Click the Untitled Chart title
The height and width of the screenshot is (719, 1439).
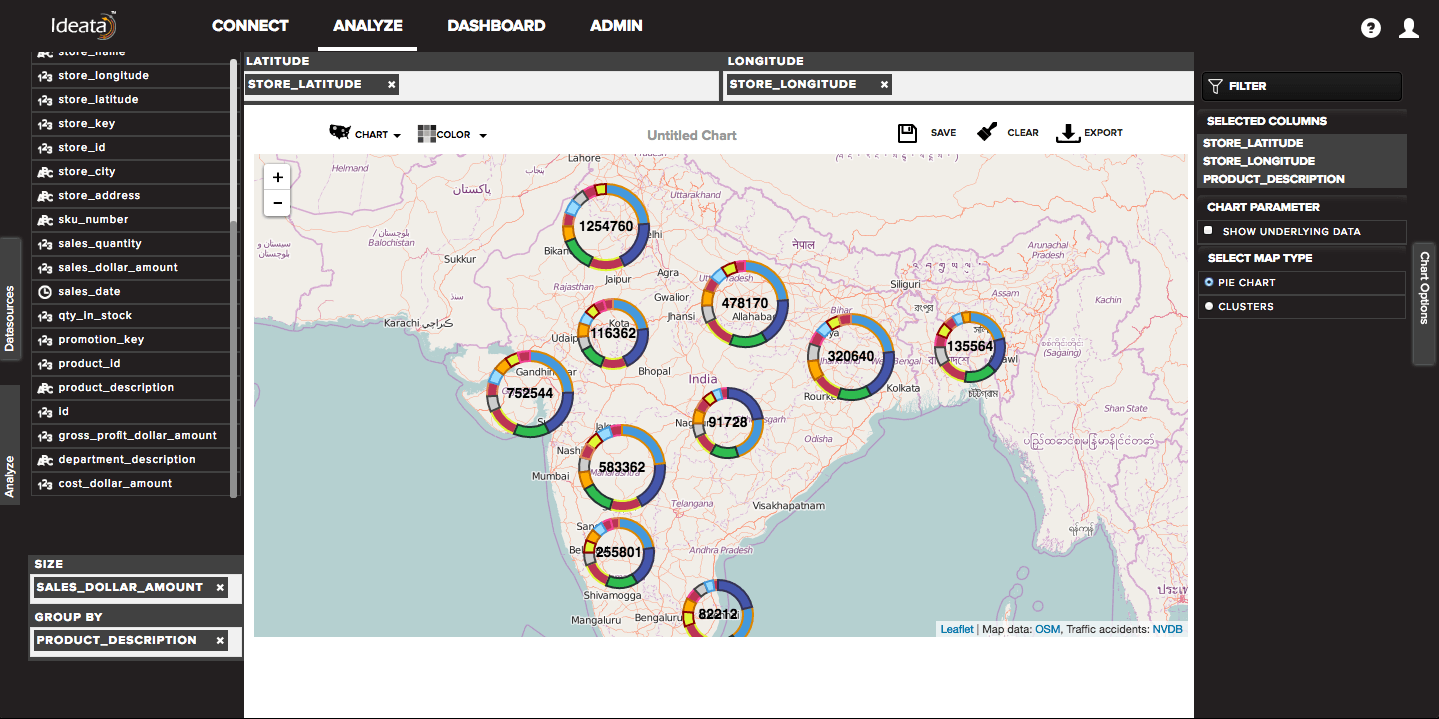pyautogui.click(x=691, y=135)
